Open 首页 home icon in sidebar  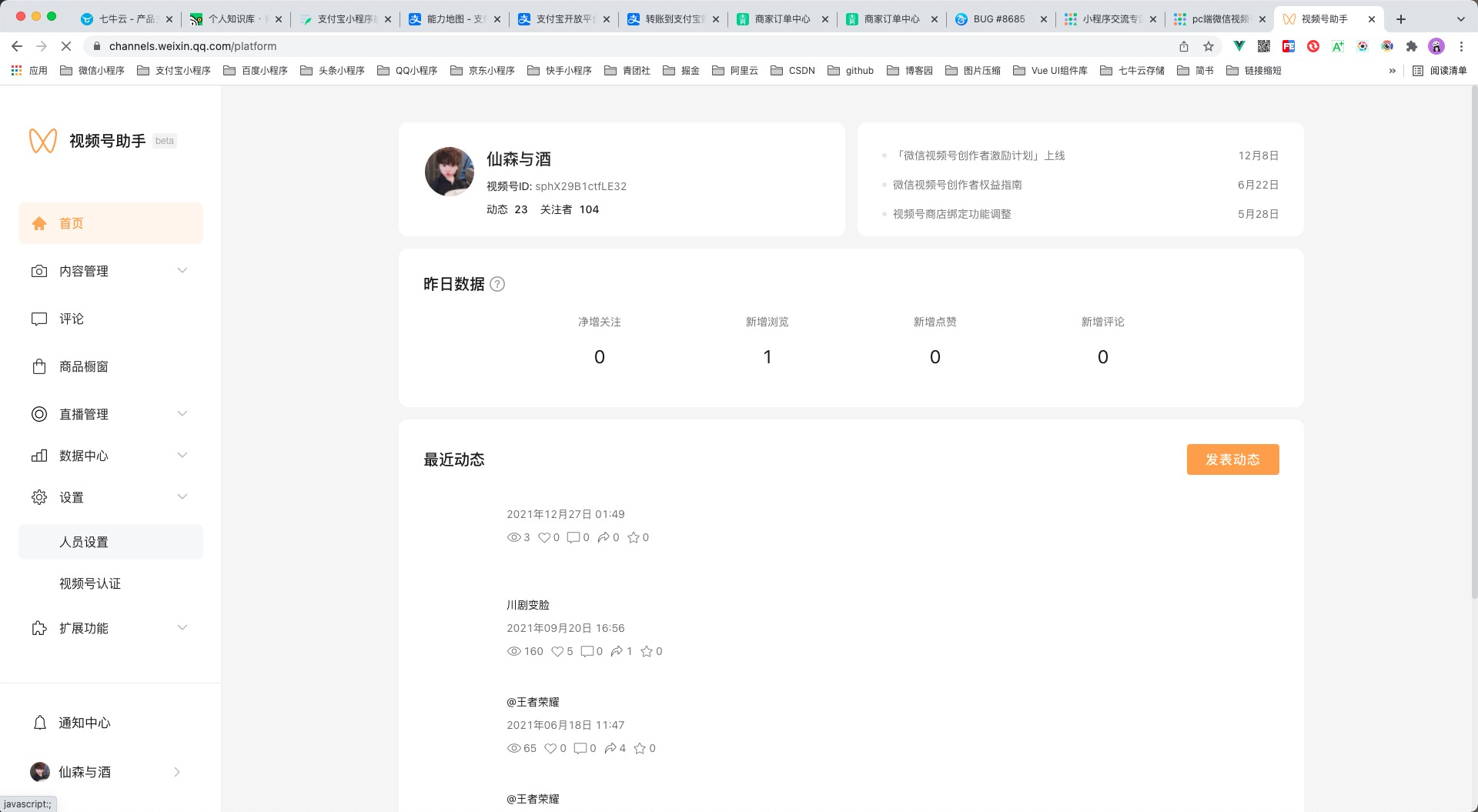[x=39, y=223]
